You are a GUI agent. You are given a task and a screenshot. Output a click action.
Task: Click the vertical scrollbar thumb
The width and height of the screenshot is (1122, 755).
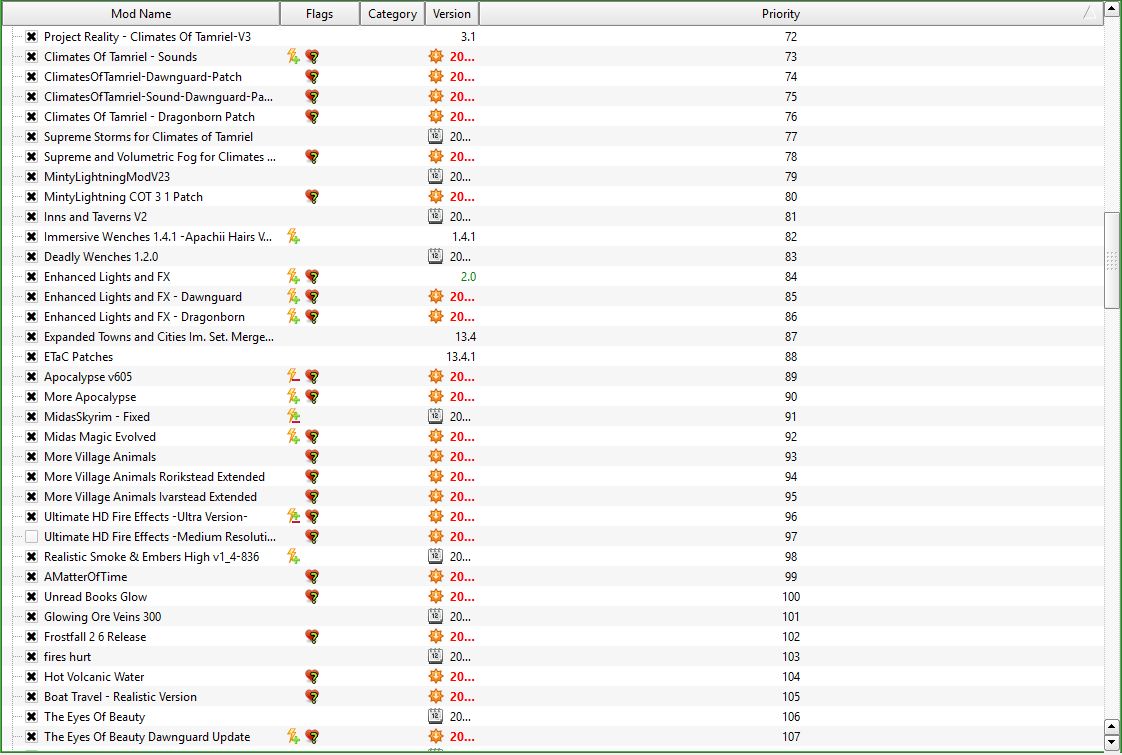click(x=1111, y=260)
